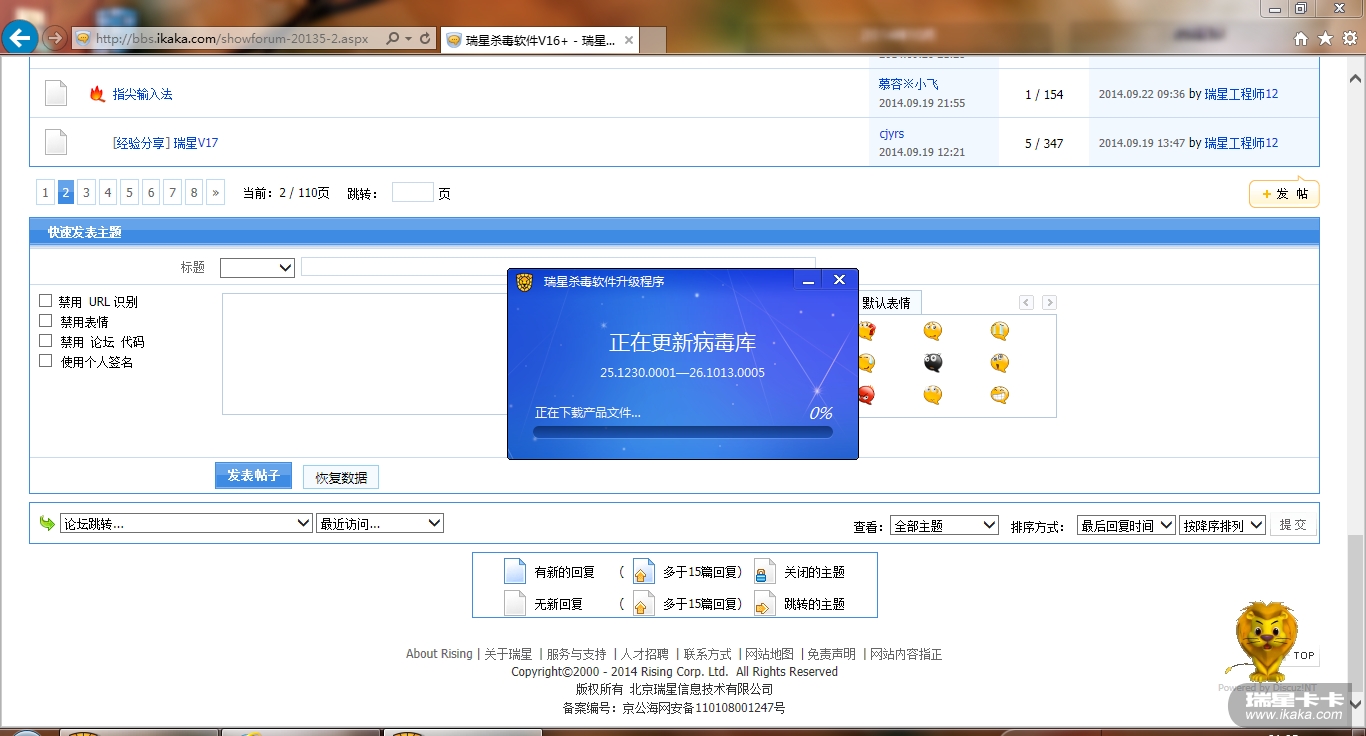Go to page 8 of the forum
Screen dimensions: 1366x736
tap(193, 193)
